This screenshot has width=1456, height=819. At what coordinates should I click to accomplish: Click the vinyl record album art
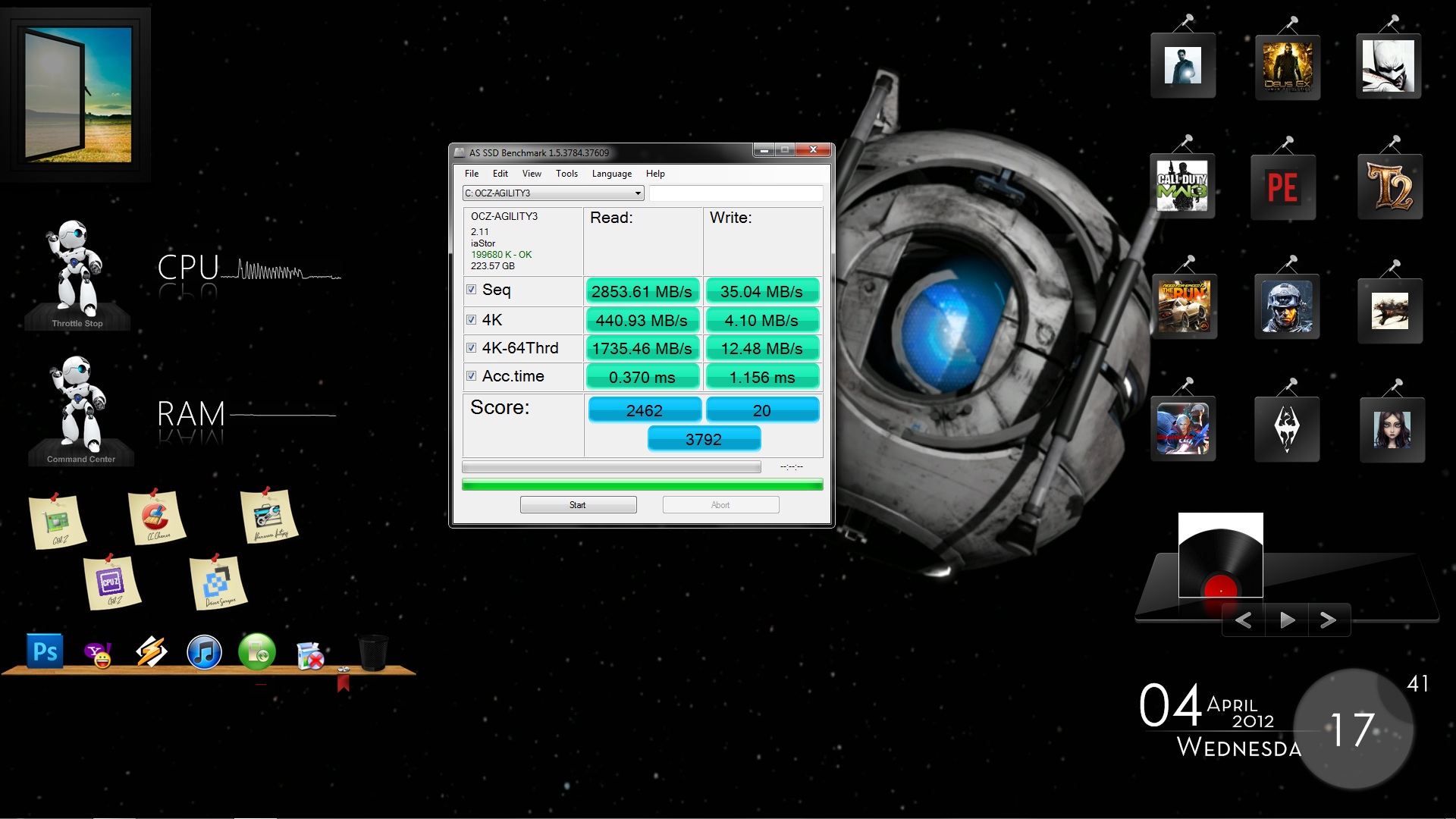1220,556
